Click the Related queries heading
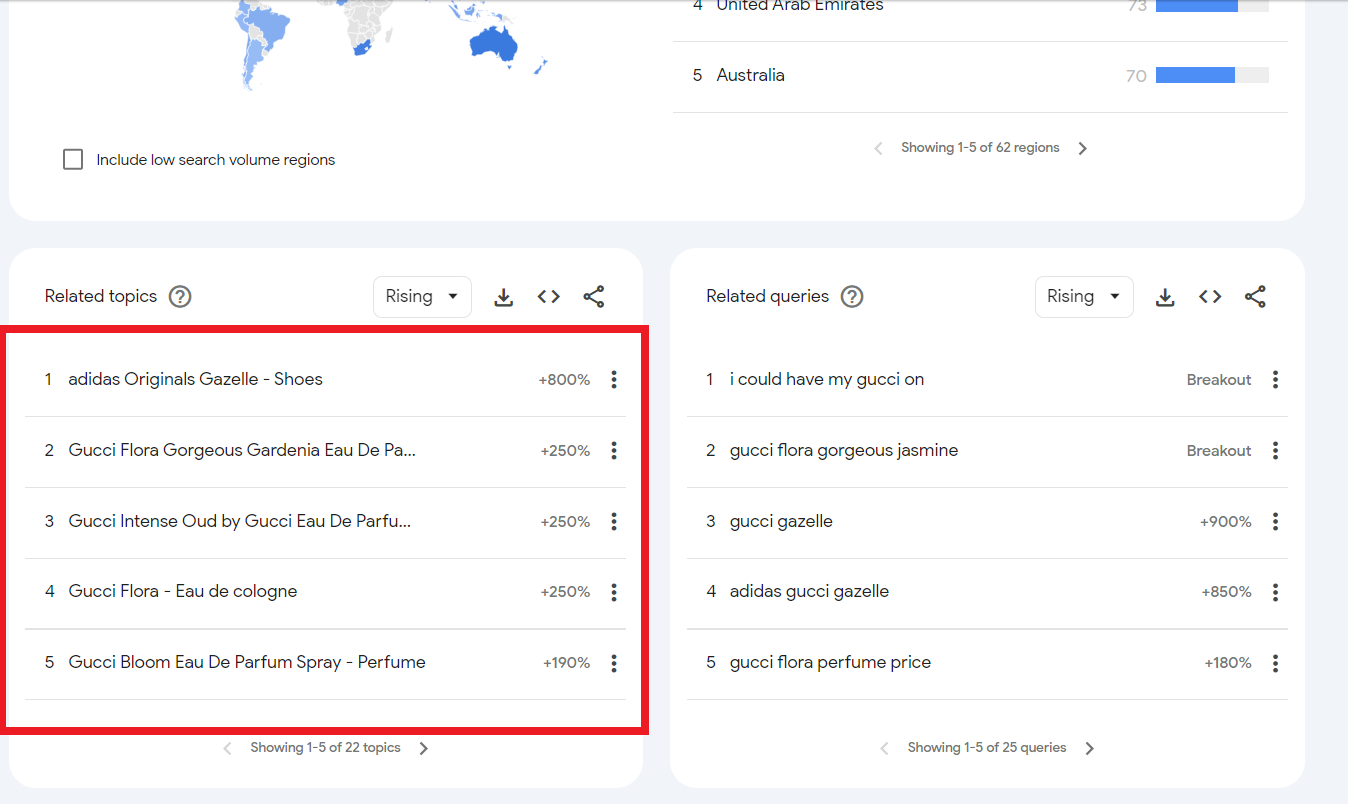The image size is (1348, 804). [x=767, y=297]
